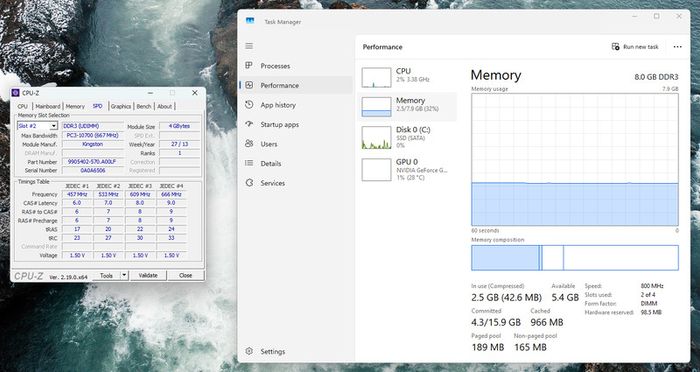Click the 98.5 MB hardware reserved value
This screenshot has height=372, width=700.
pos(651,312)
